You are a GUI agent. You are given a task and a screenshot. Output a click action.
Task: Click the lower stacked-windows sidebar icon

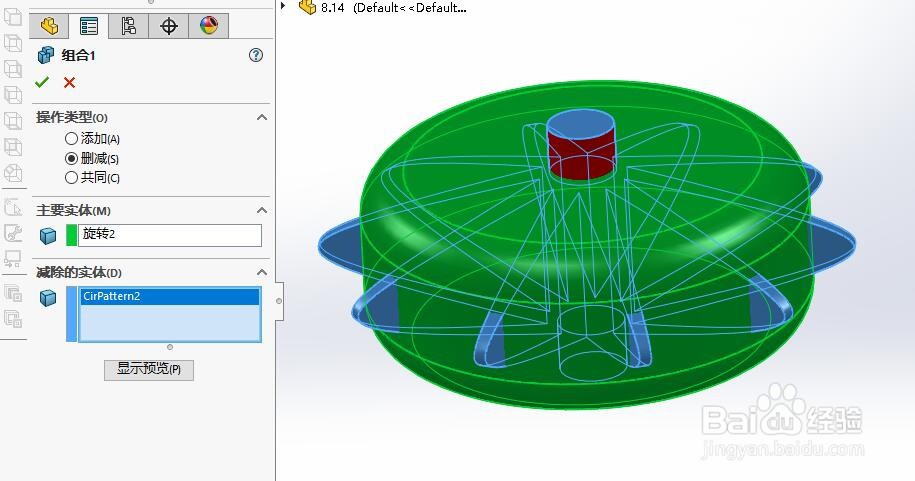click(13, 319)
